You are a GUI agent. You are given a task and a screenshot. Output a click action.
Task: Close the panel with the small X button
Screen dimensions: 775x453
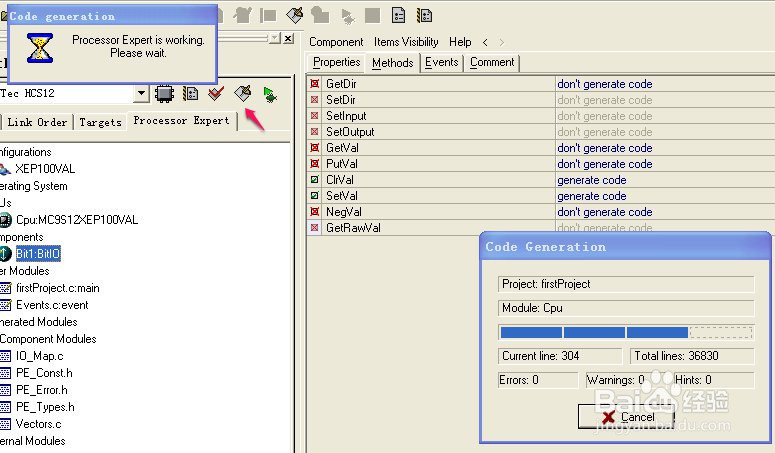pyautogui.click(x=289, y=38)
